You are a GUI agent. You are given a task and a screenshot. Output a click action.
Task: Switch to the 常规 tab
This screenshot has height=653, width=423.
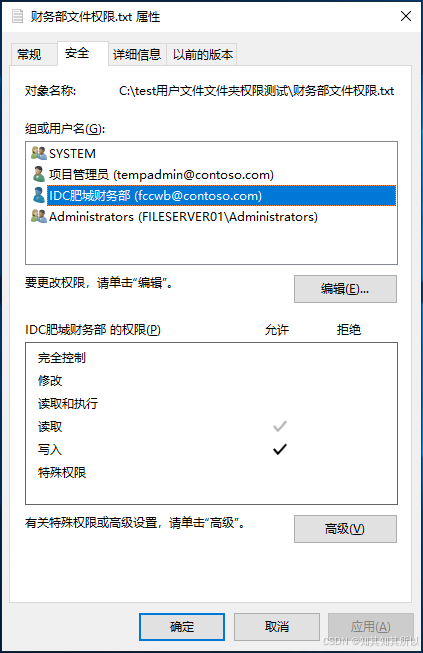(29, 54)
